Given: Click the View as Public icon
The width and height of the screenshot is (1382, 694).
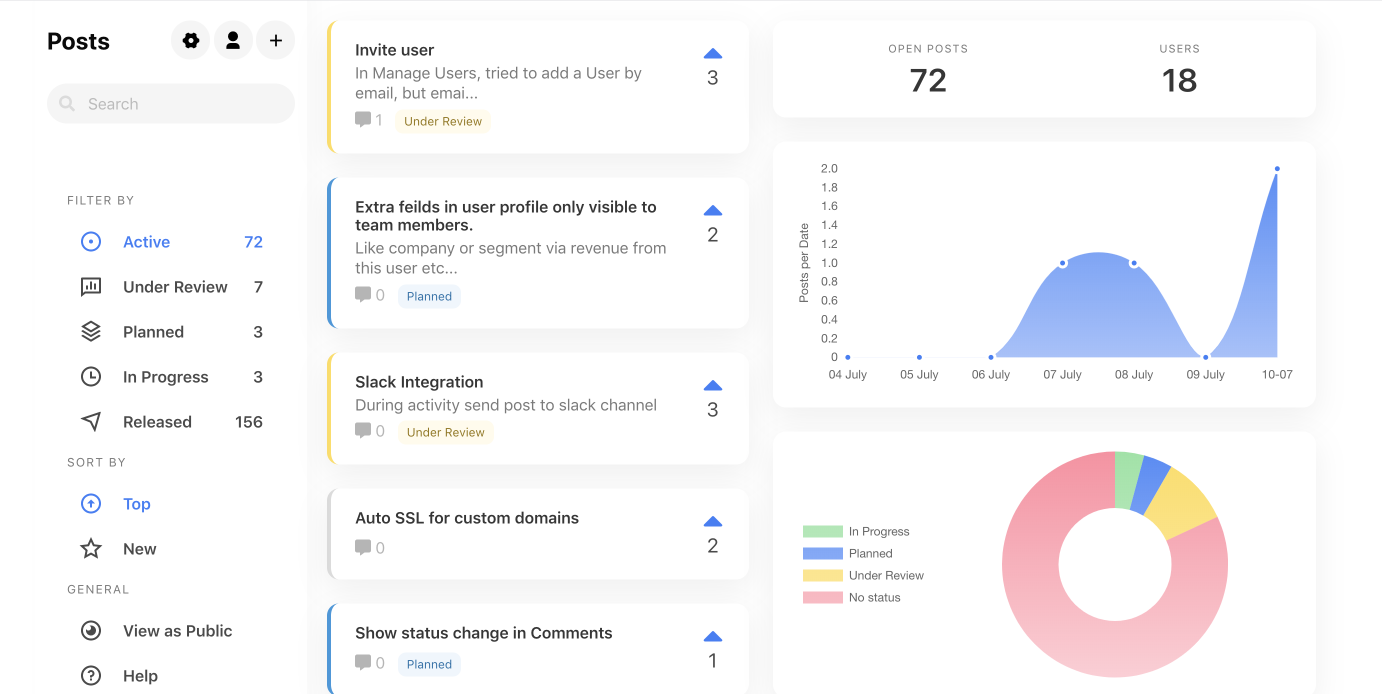Looking at the screenshot, I should (91, 631).
